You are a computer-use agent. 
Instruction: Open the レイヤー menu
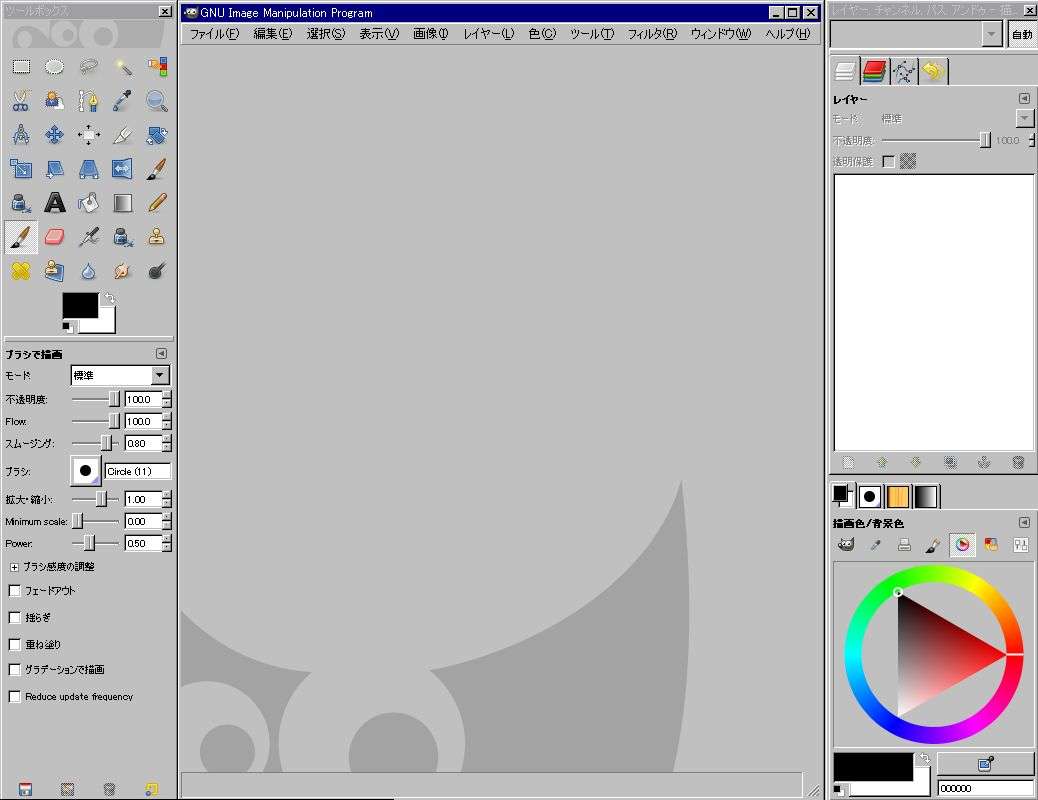click(488, 34)
